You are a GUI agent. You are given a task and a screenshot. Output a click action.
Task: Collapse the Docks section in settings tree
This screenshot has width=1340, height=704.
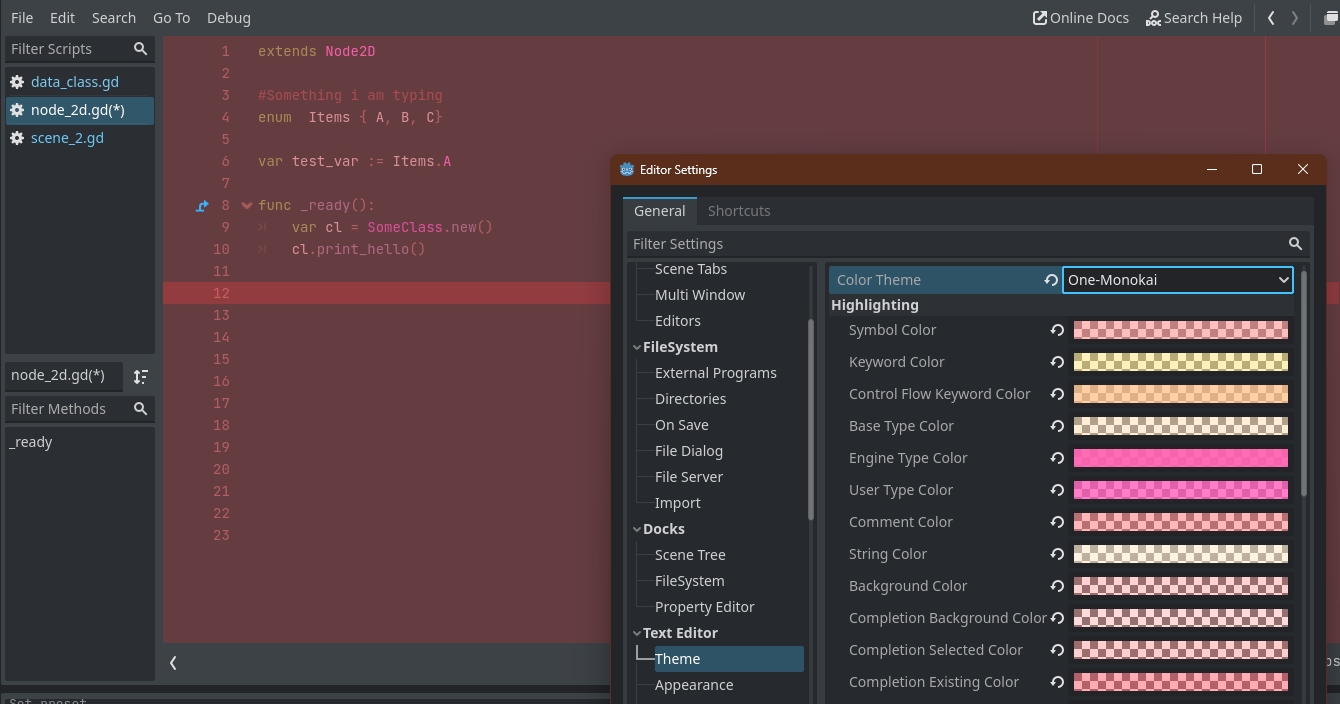click(637, 528)
